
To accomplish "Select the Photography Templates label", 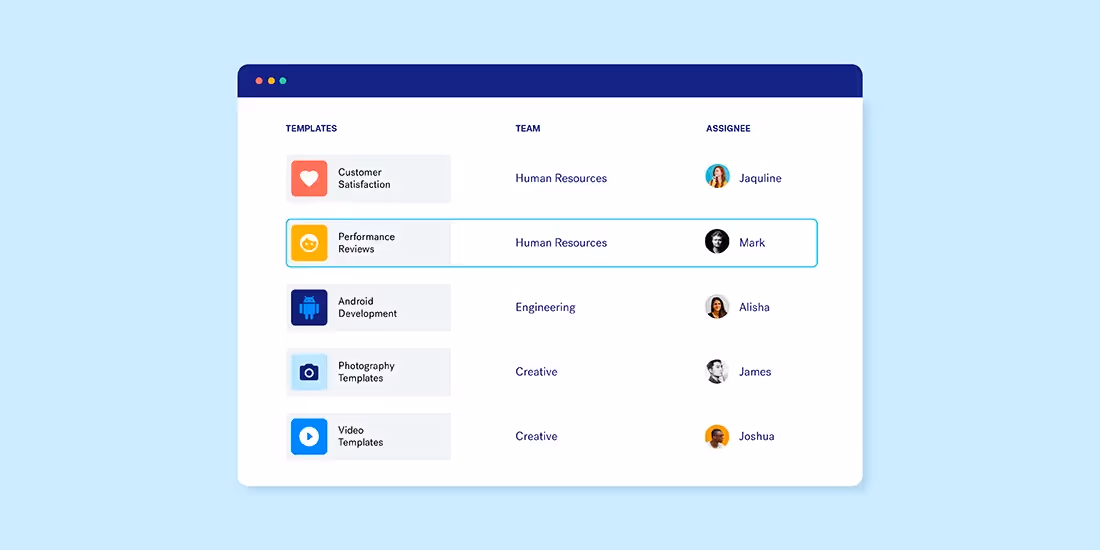I will [366, 372].
